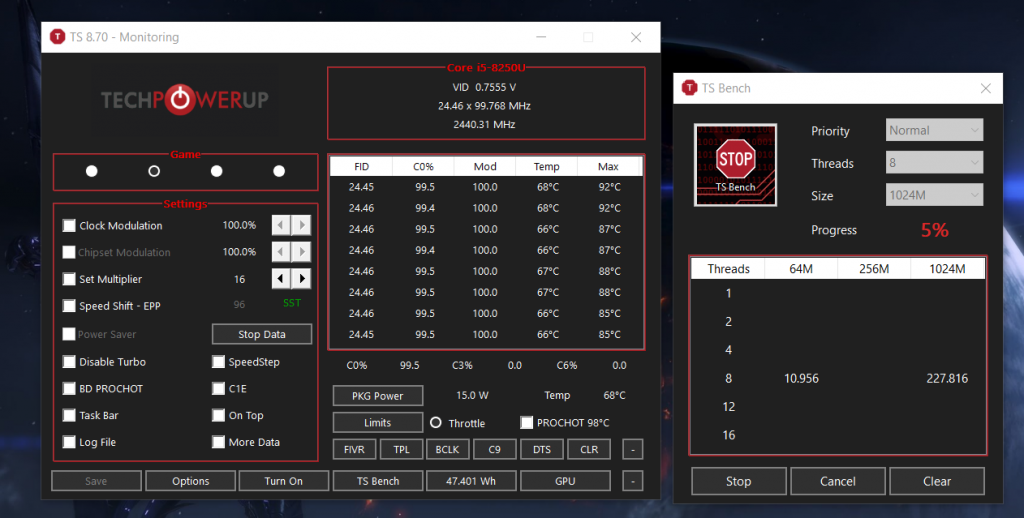Click the PKG Power button
1024x518 pixels.
(377, 395)
